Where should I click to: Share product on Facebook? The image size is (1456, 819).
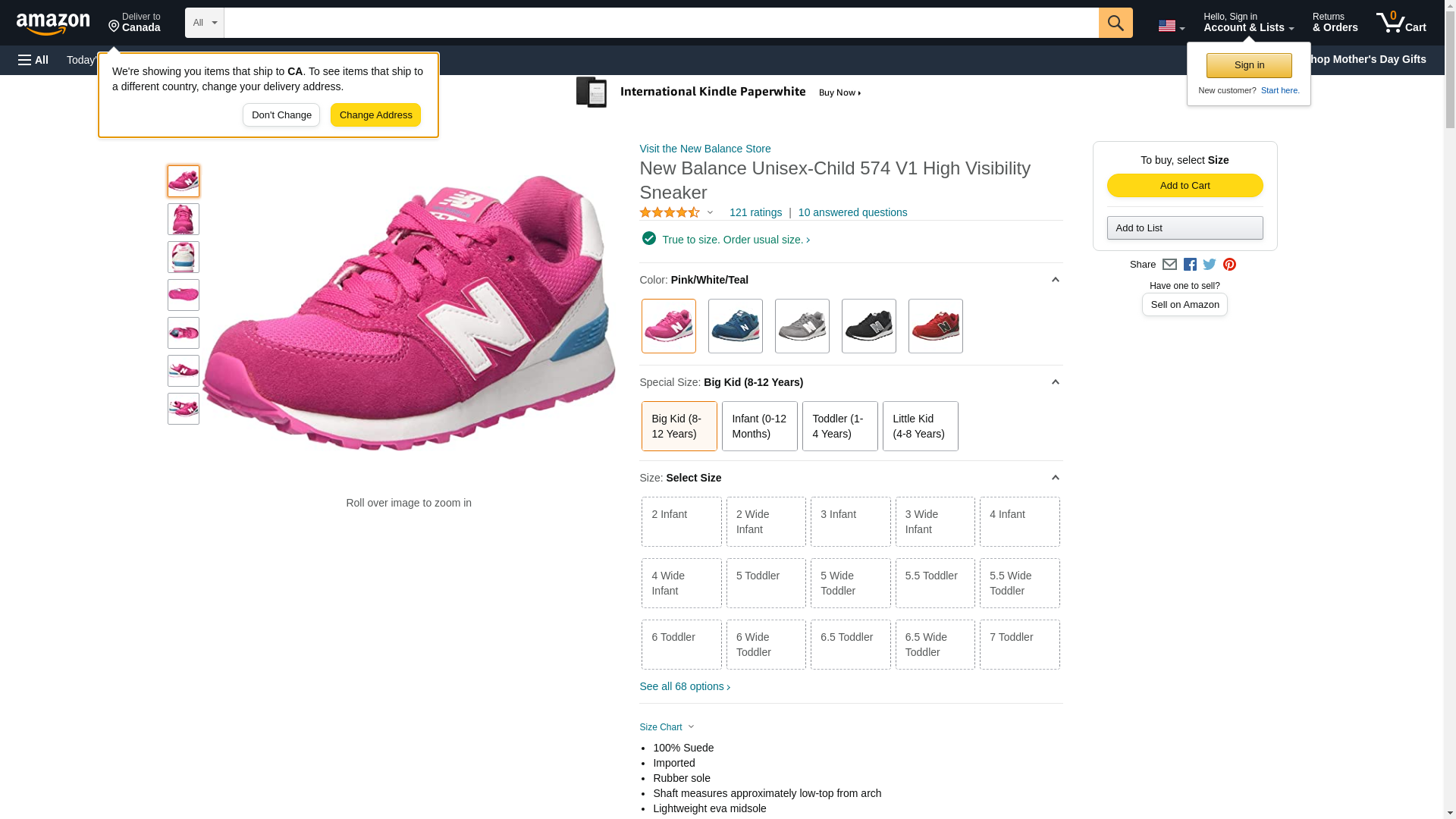tap(1190, 265)
